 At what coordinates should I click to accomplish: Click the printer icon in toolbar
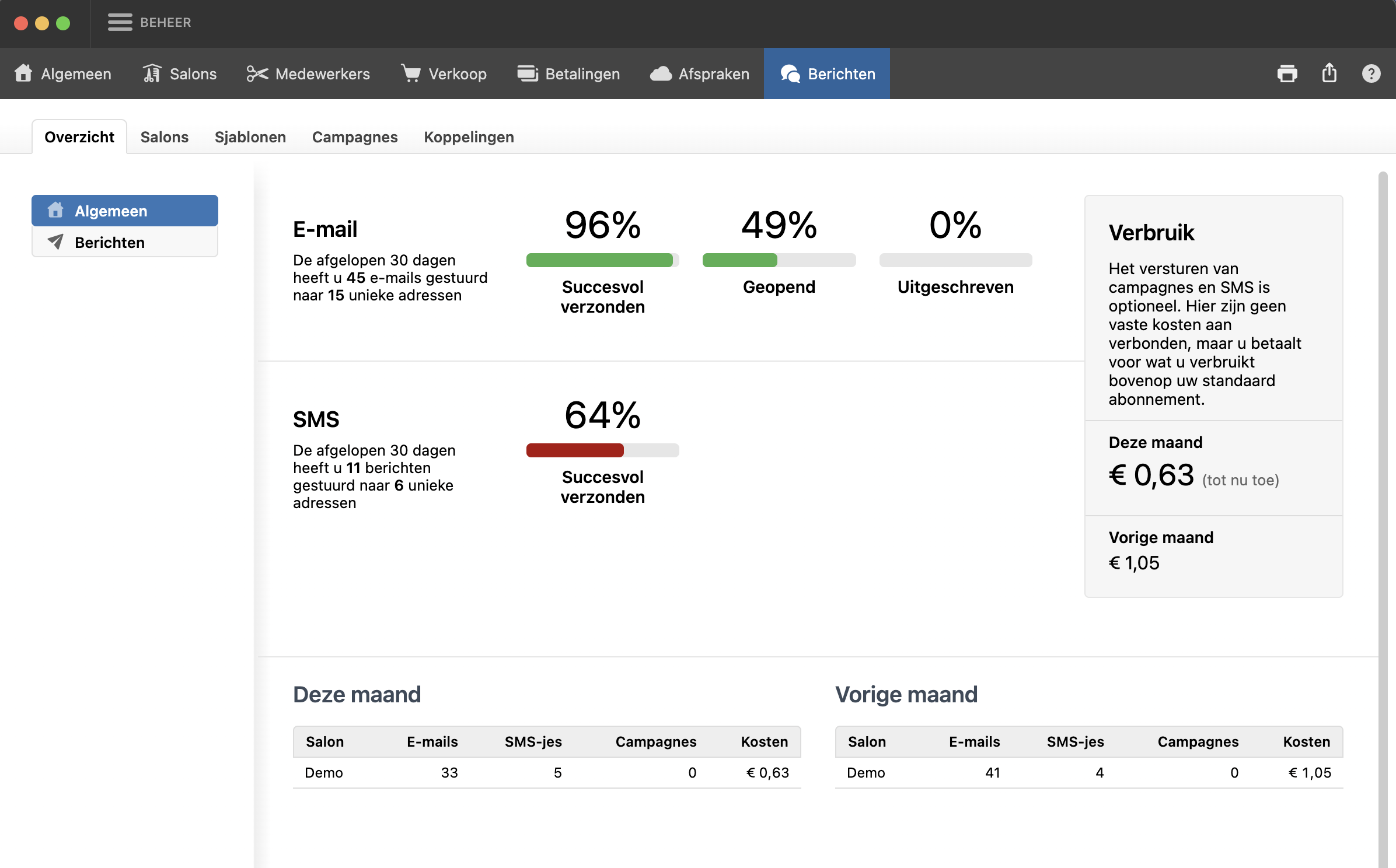1287,73
